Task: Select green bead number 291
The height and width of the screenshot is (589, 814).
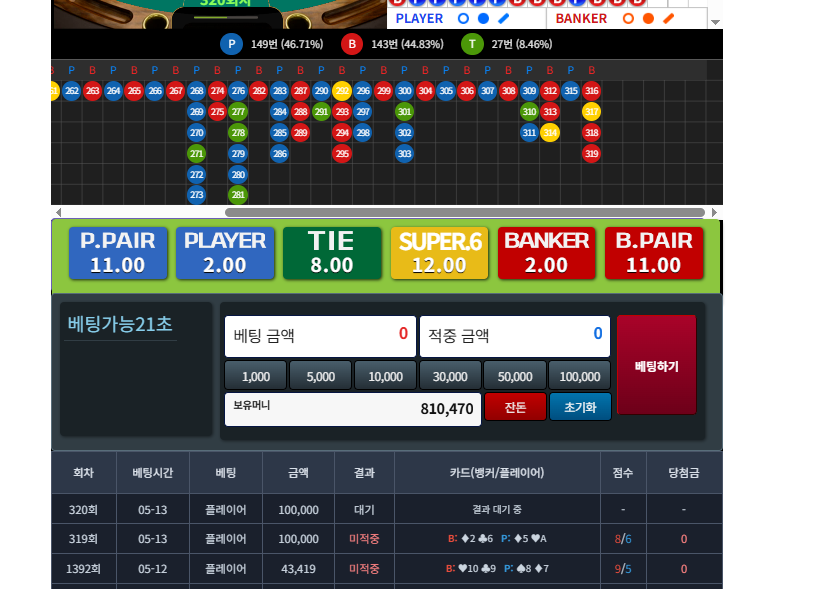Action: (321, 112)
